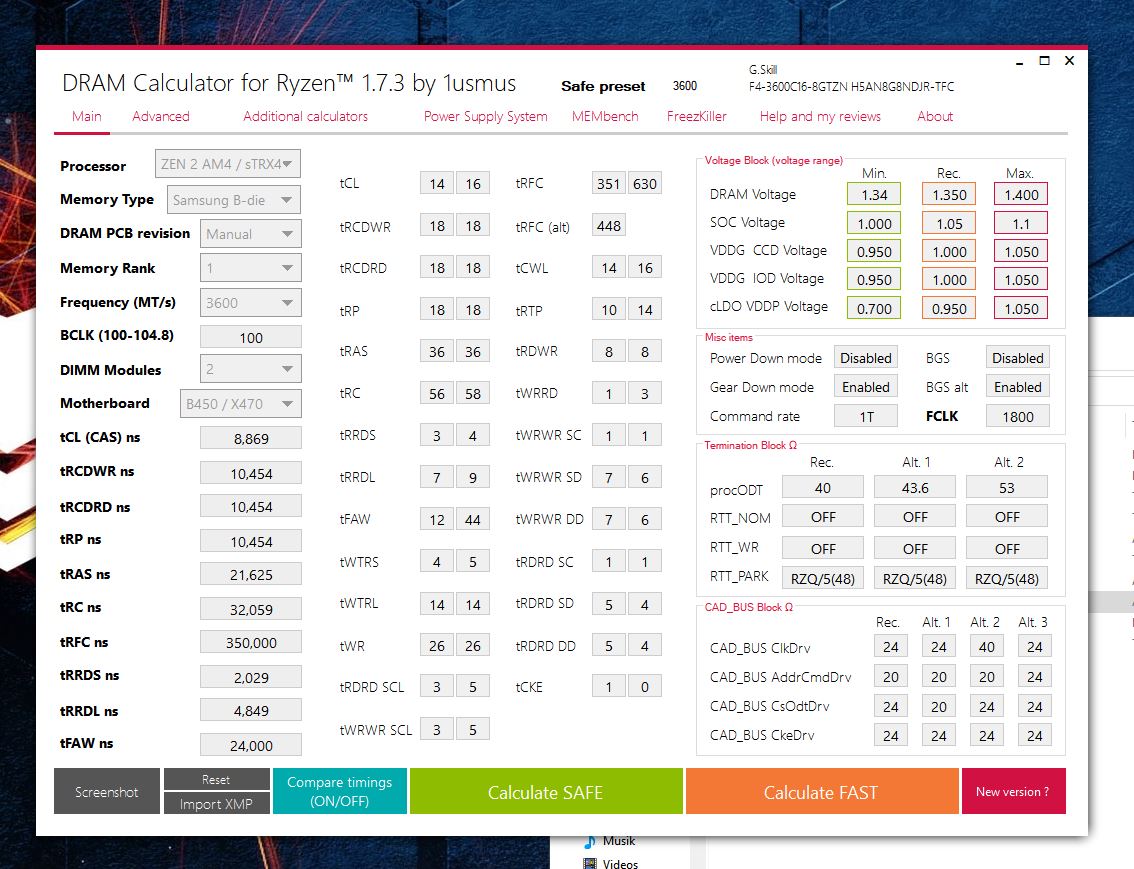Switch to the Advanced tab
This screenshot has width=1134, height=869.
tap(161, 116)
